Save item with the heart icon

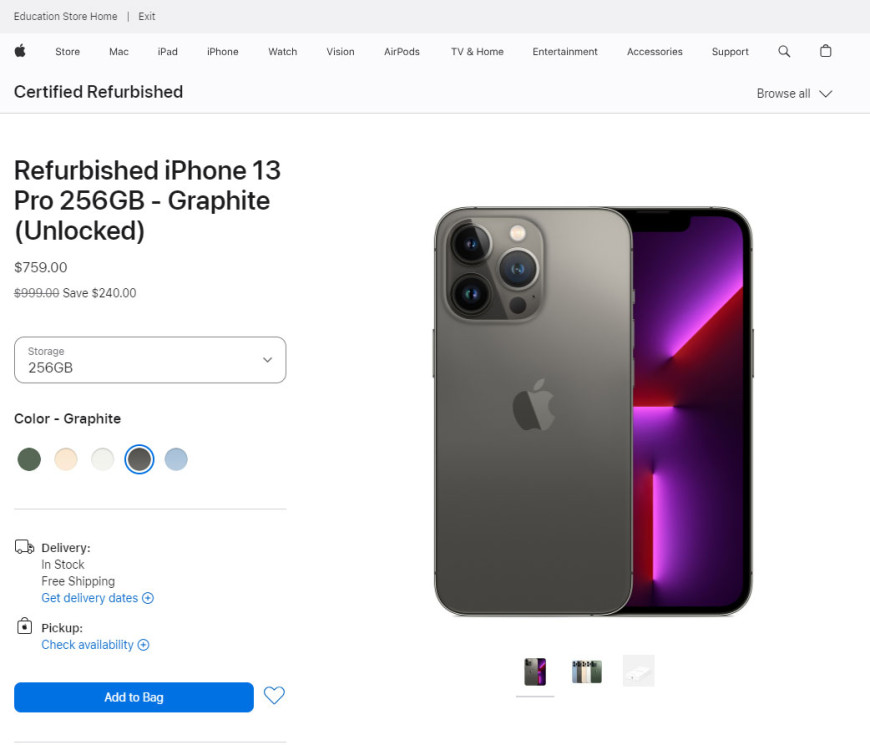[274, 695]
